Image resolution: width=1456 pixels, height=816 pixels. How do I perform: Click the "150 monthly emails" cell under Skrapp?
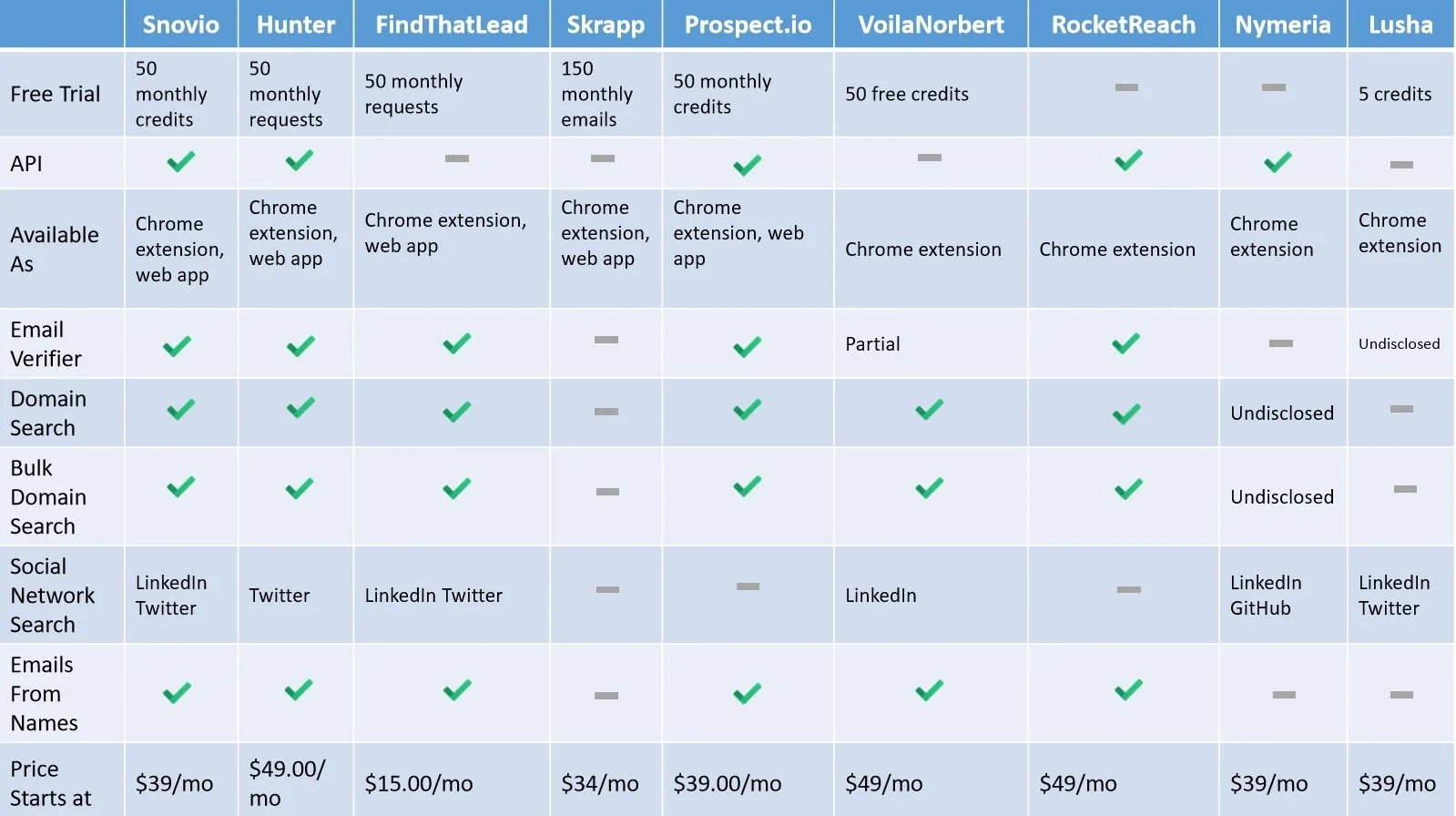(596, 94)
